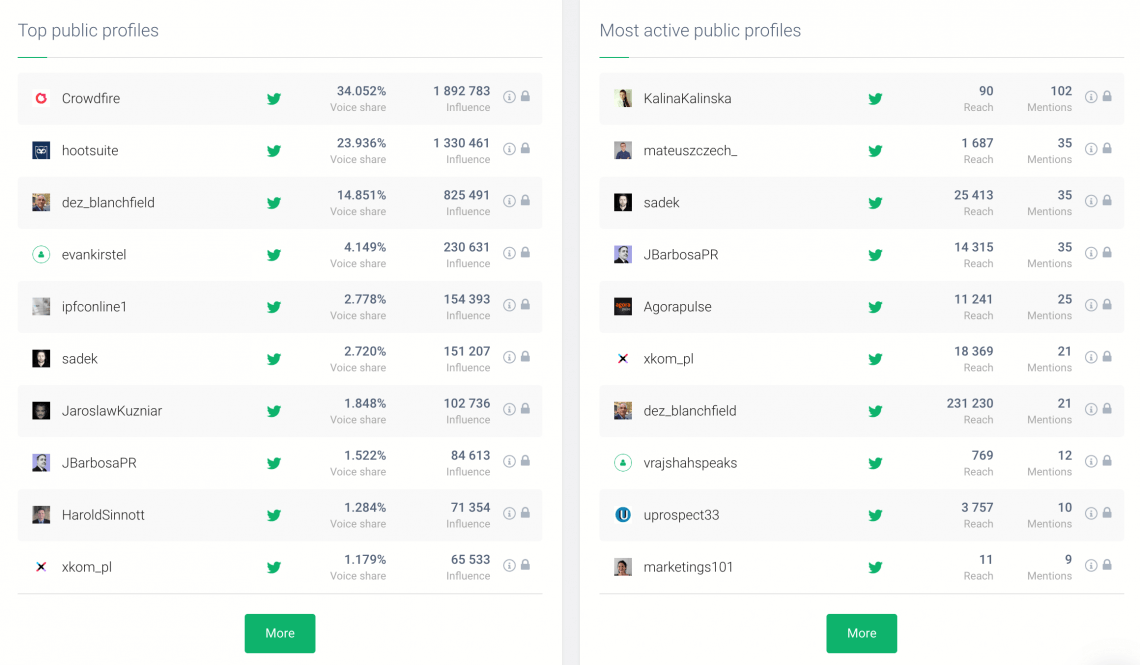Click lock icon in the Agorapulse row
This screenshot has height=665, width=1140.
(x=1107, y=305)
